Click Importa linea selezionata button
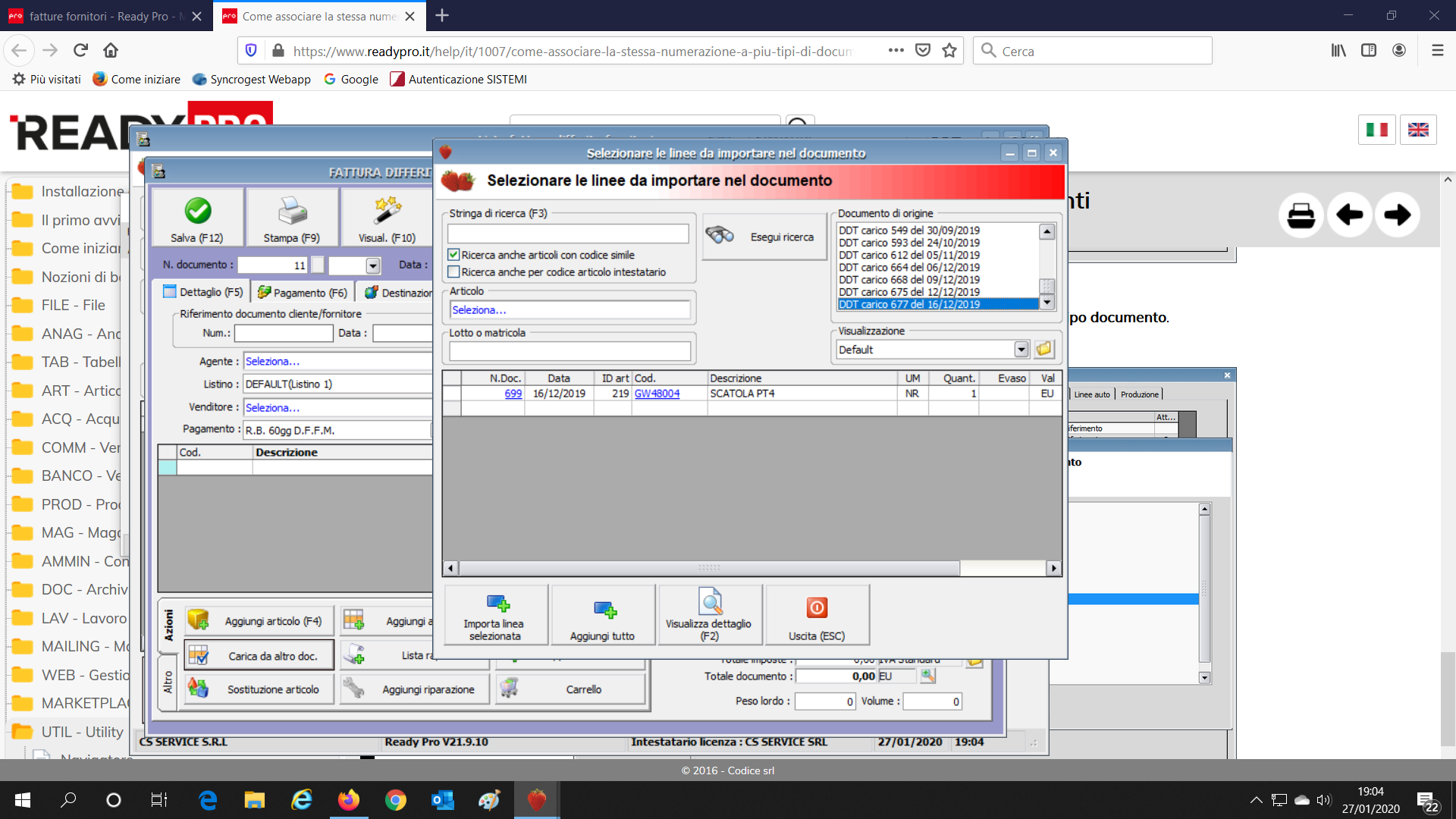This screenshot has height=819, width=1456. click(x=495, y=615)
